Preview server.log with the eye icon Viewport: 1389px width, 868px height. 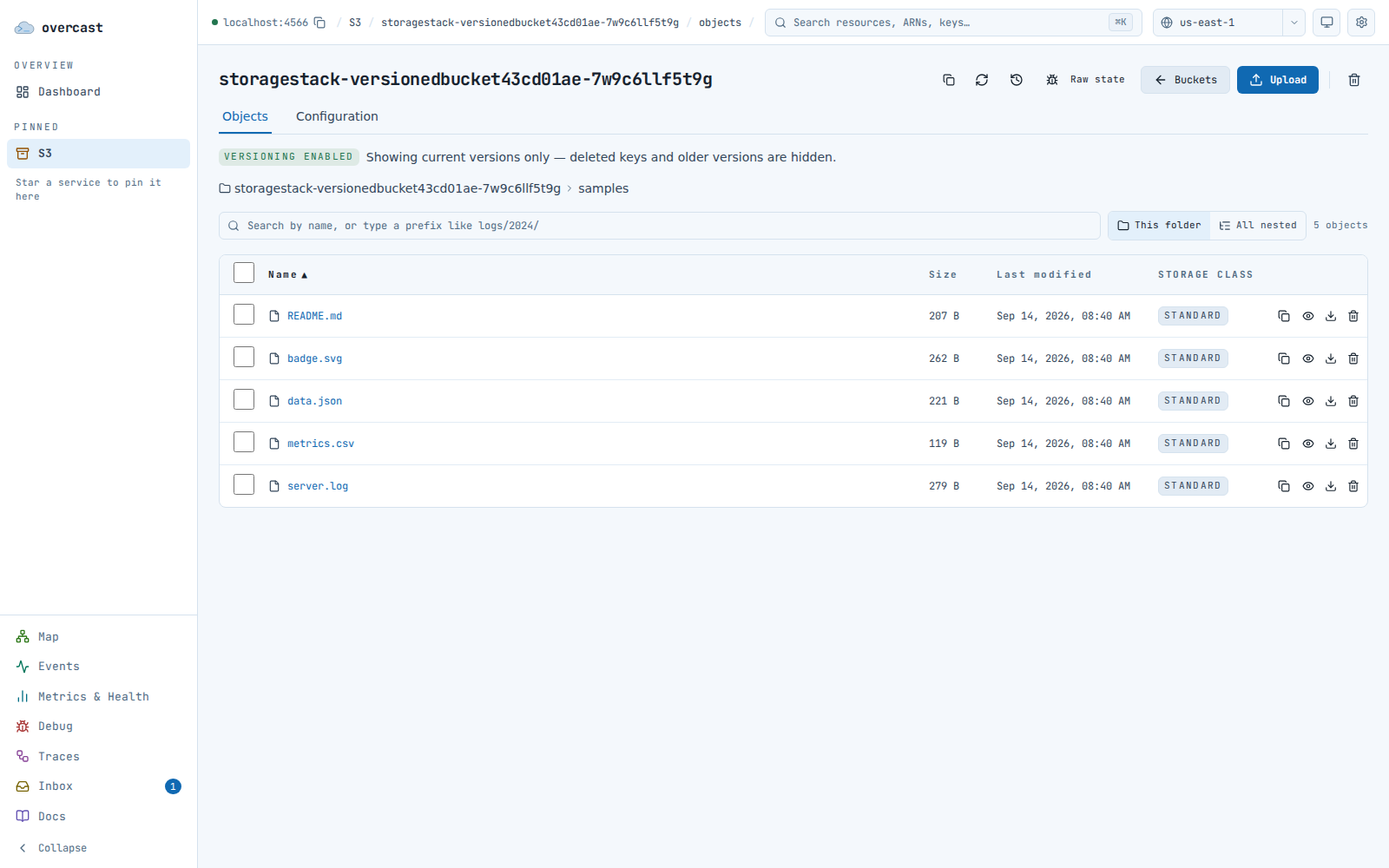tap(1308, 486)
